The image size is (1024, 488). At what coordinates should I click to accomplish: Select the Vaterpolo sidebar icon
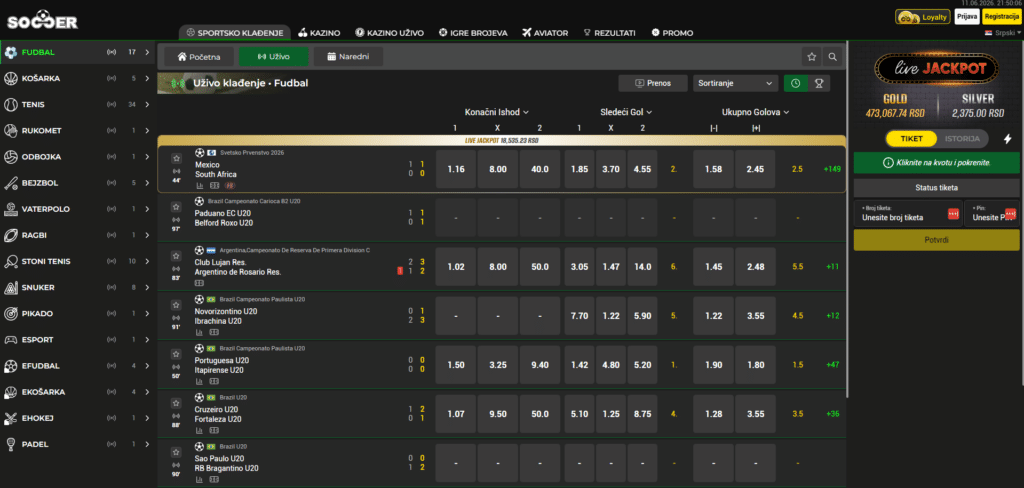pyautogui.click(x=10, y=209)
